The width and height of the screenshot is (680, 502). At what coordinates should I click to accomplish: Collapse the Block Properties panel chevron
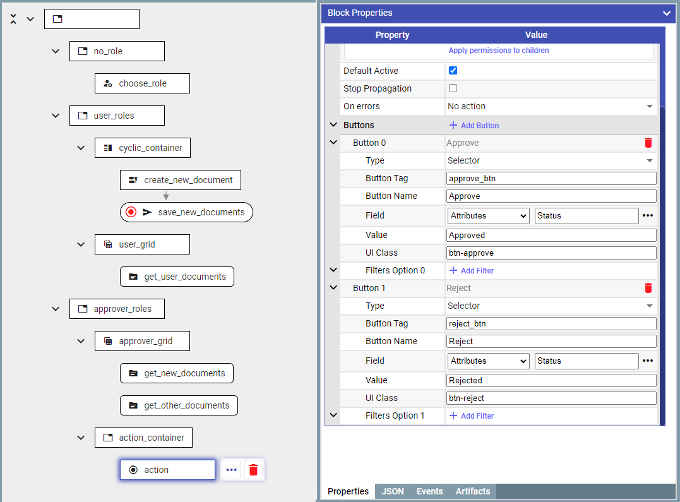point(667,13)
